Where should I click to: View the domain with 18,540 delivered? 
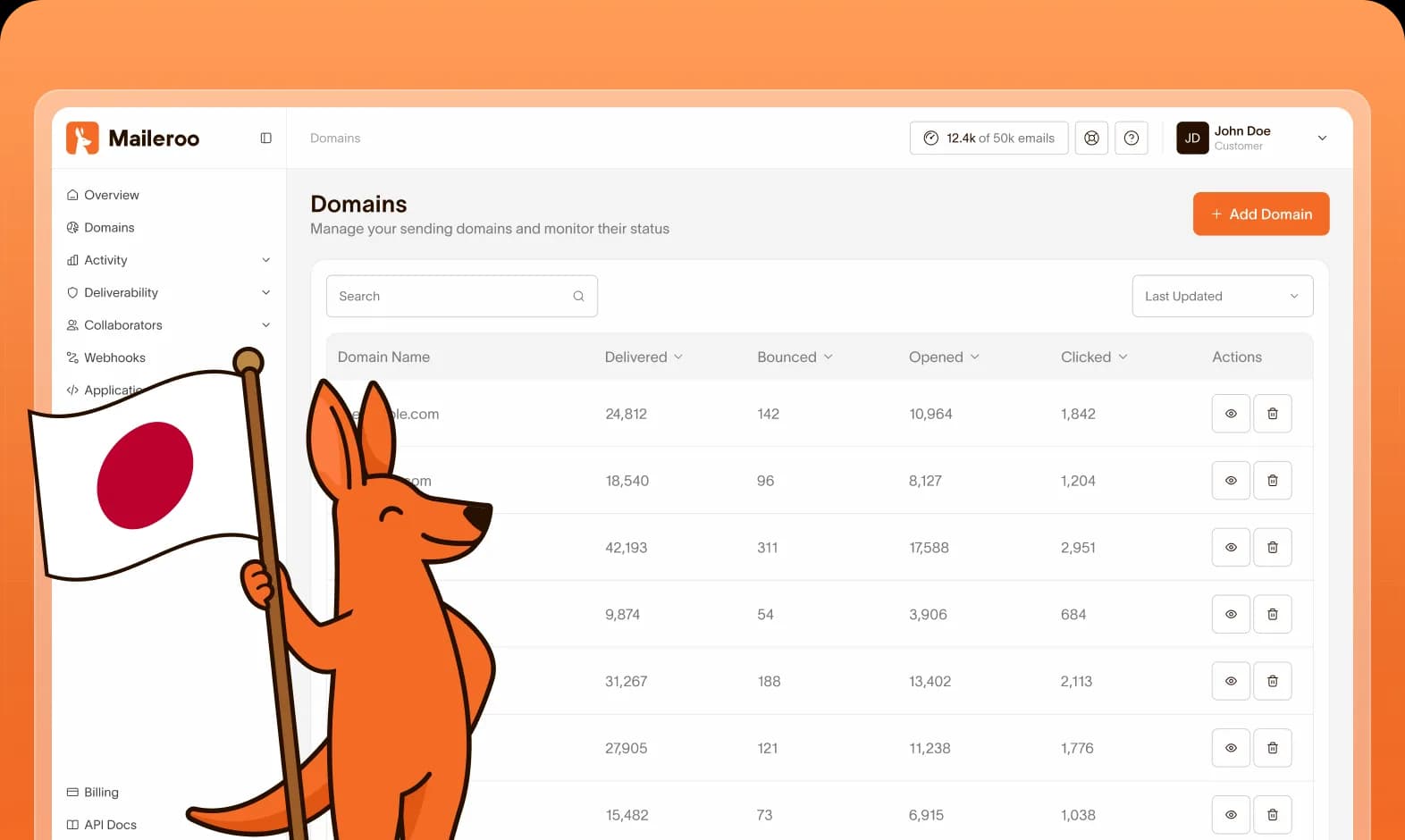coord(1231,481)
